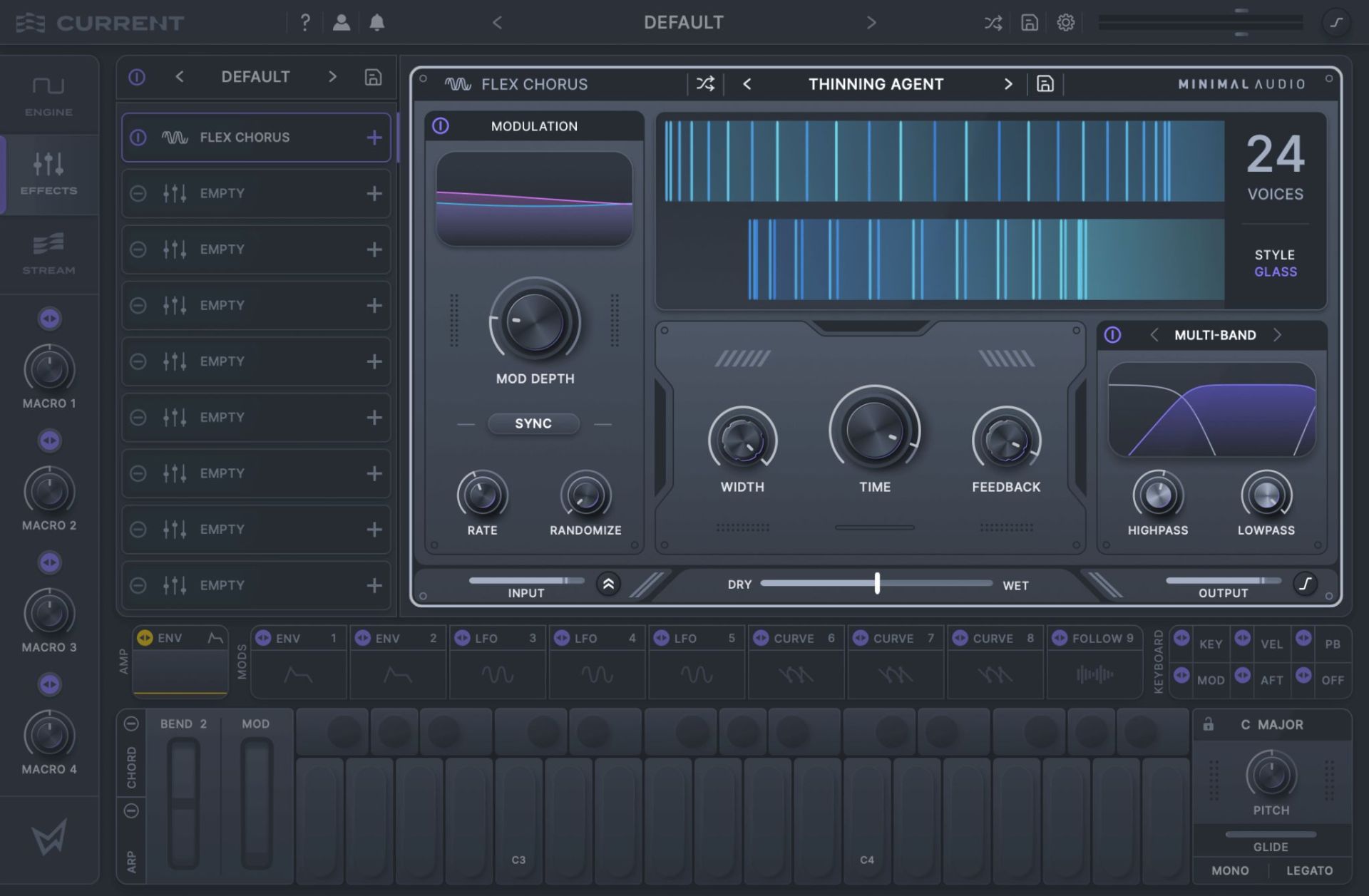Click the LFO 3 modulation assign icon

(462, 638)
